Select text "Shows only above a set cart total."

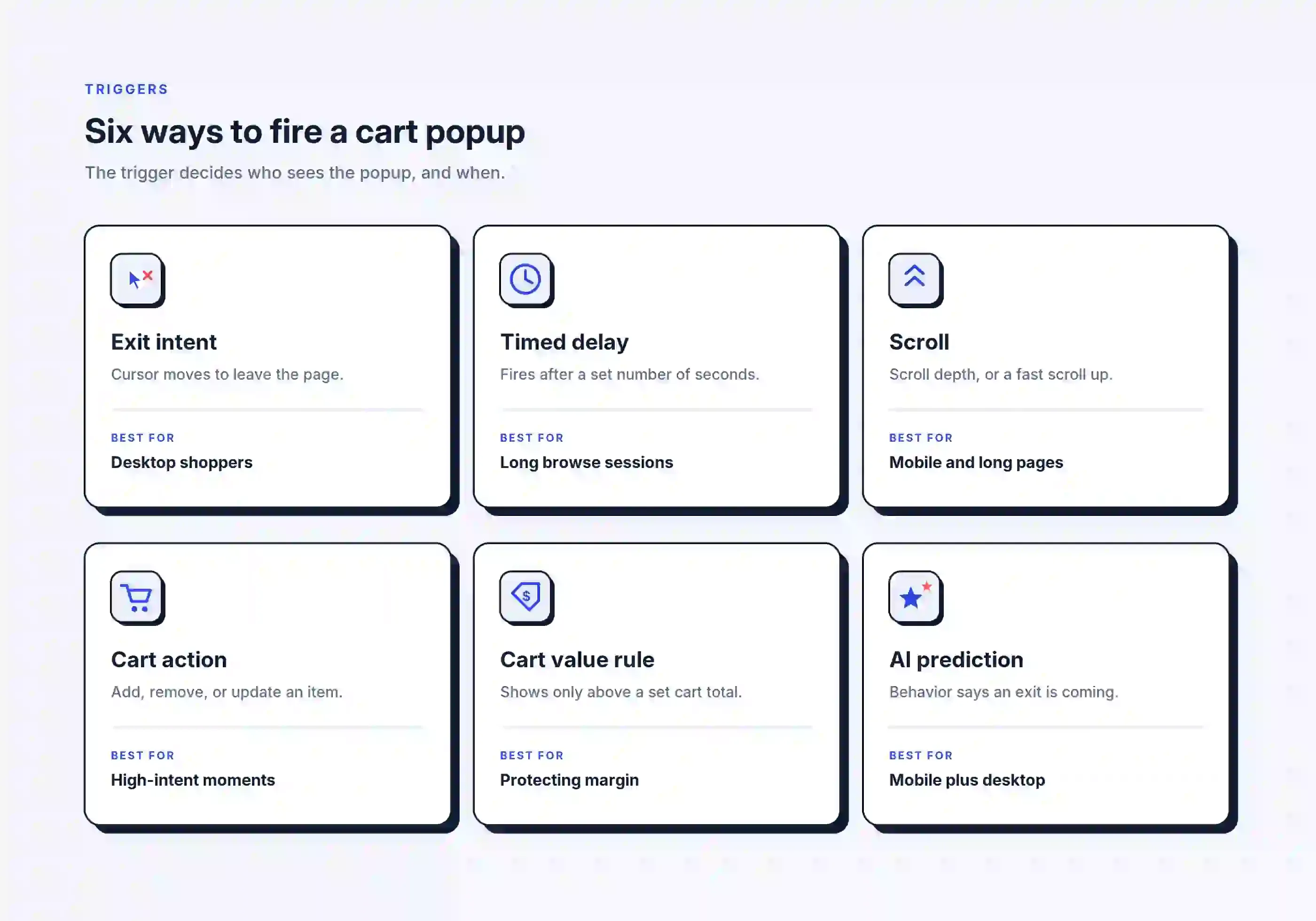coord(621,692)
